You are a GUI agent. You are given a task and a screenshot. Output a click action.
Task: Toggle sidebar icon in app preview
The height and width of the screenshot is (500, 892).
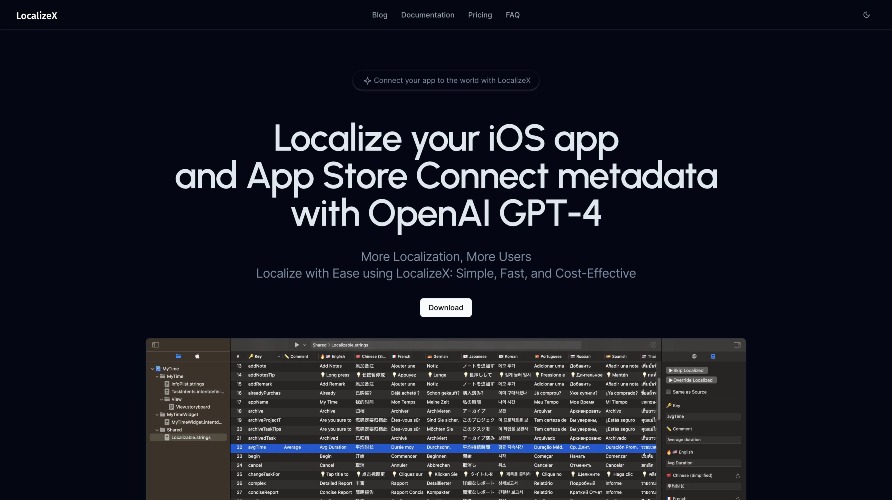155,345
